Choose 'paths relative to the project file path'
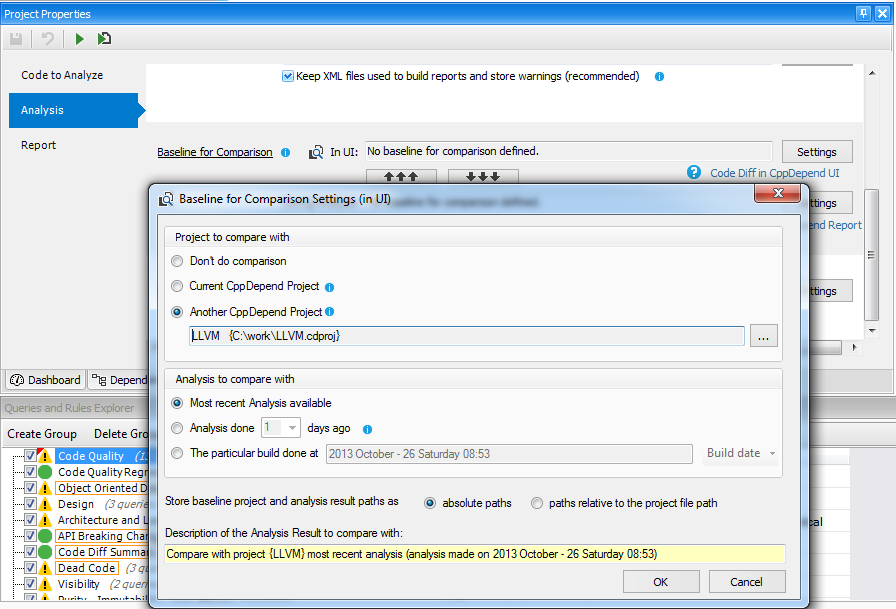Screen dimensions: 896x609 (x=538, y=503)
